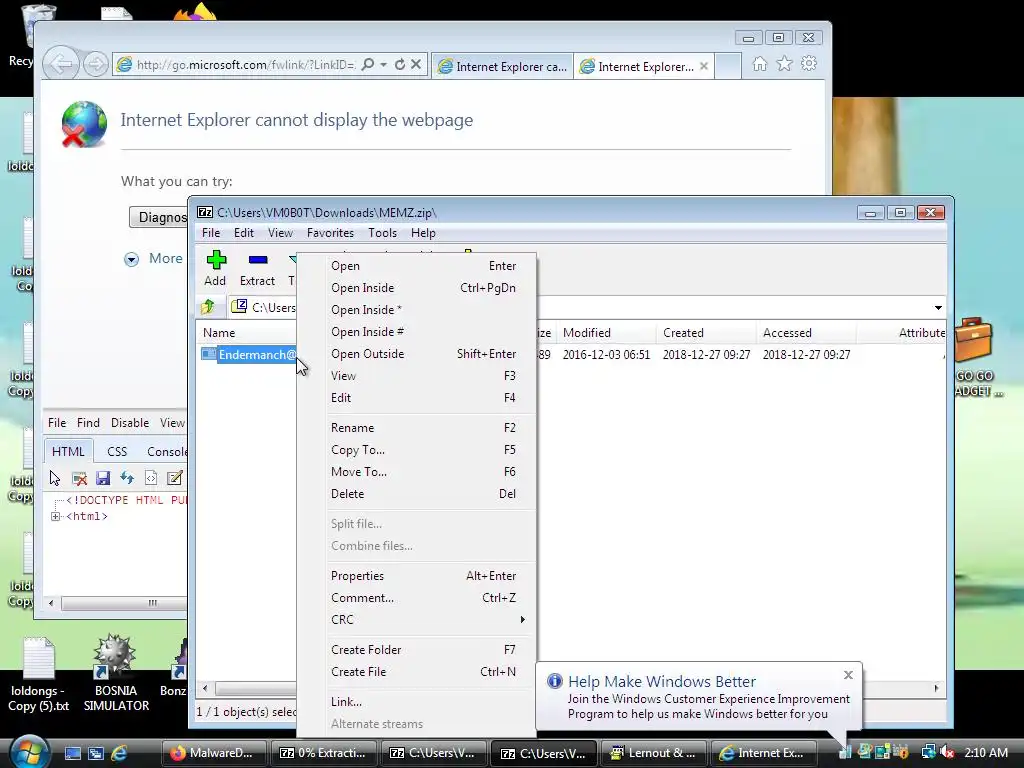The image size is (1024, 768).
Task: Refresh the Internet Explorer page
Action: [x=400, y=64]
